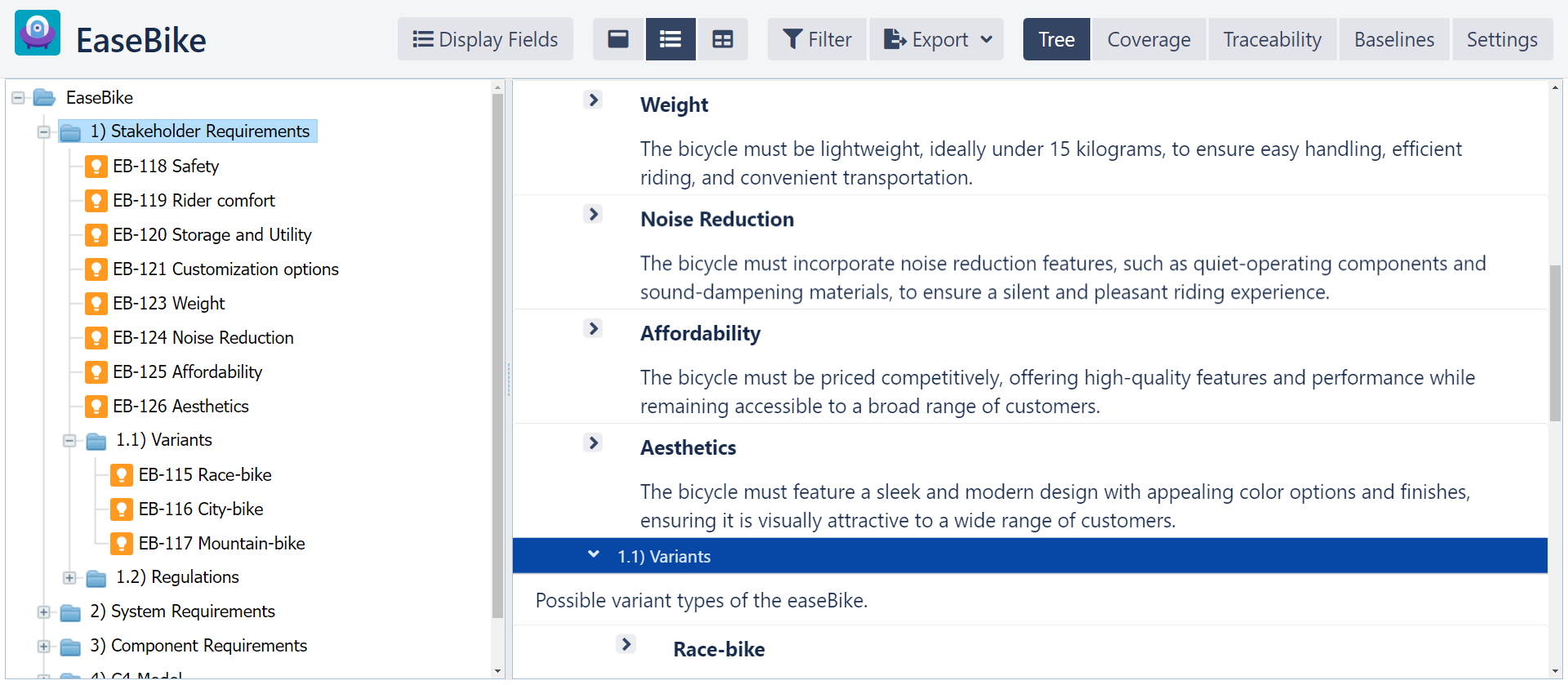Select EB-125 Affordability in the tree

[188, 372]
